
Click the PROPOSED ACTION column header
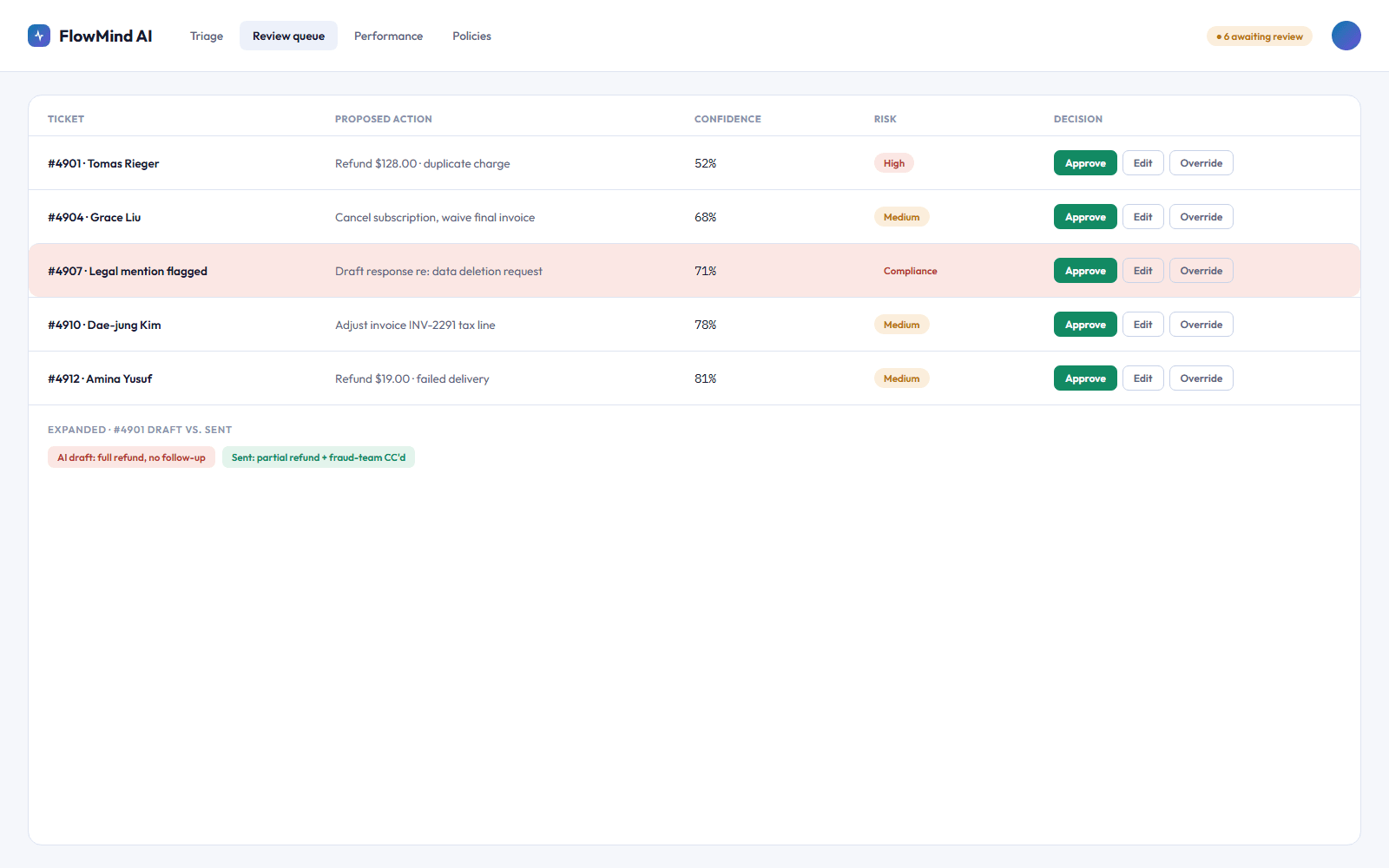pos(384,119)
